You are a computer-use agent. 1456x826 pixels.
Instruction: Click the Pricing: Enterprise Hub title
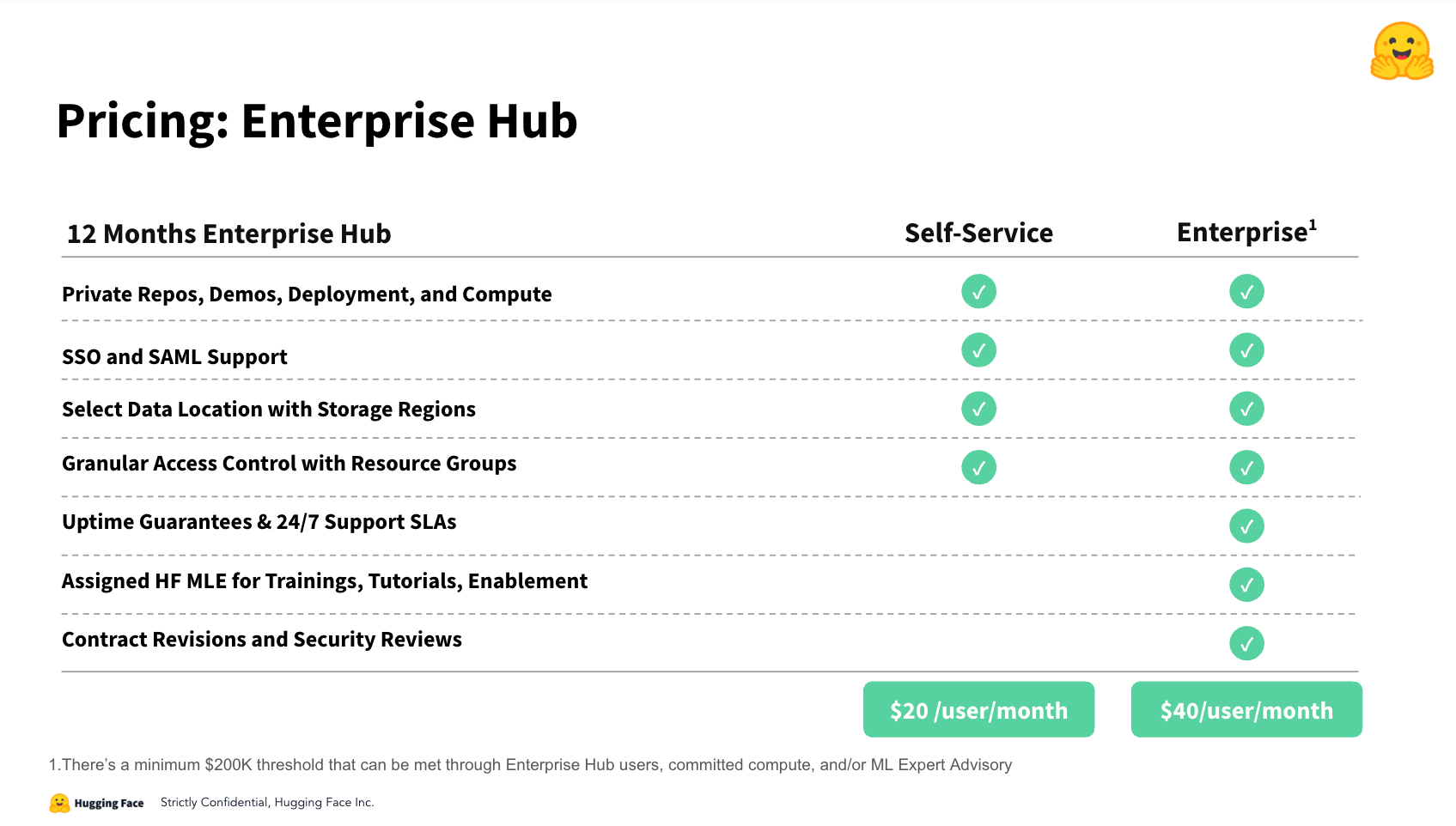(317, 121)
